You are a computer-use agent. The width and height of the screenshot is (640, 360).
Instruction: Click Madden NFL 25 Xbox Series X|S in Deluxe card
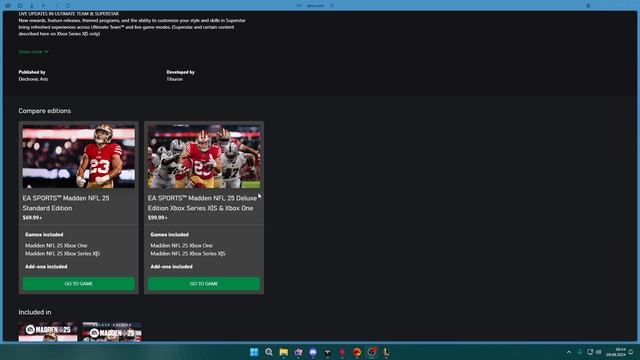click(188, 253)
